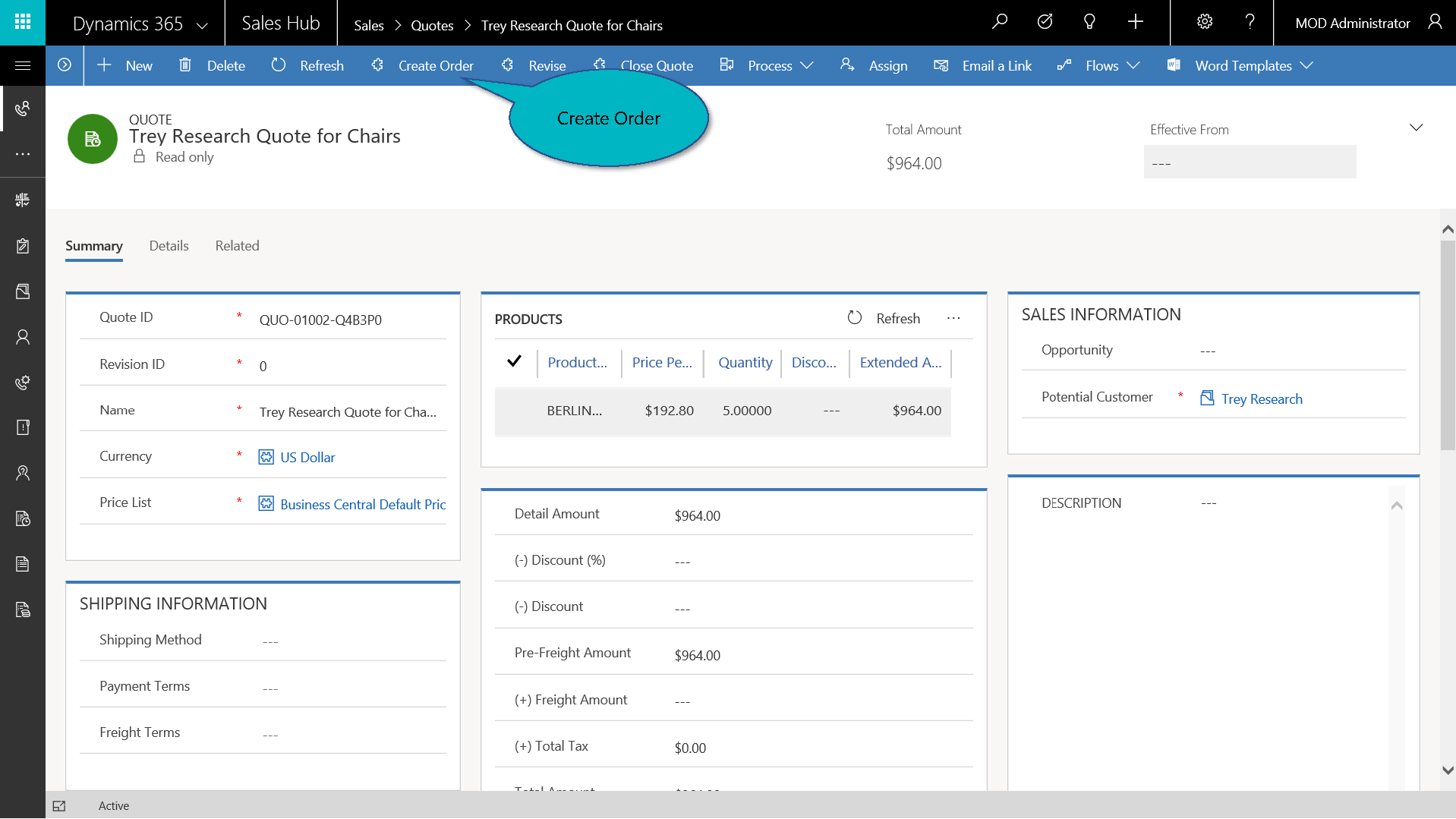The image size is (1456, 819).
Task: Click the help question mark icon
Action: (x=1250, y=22)
